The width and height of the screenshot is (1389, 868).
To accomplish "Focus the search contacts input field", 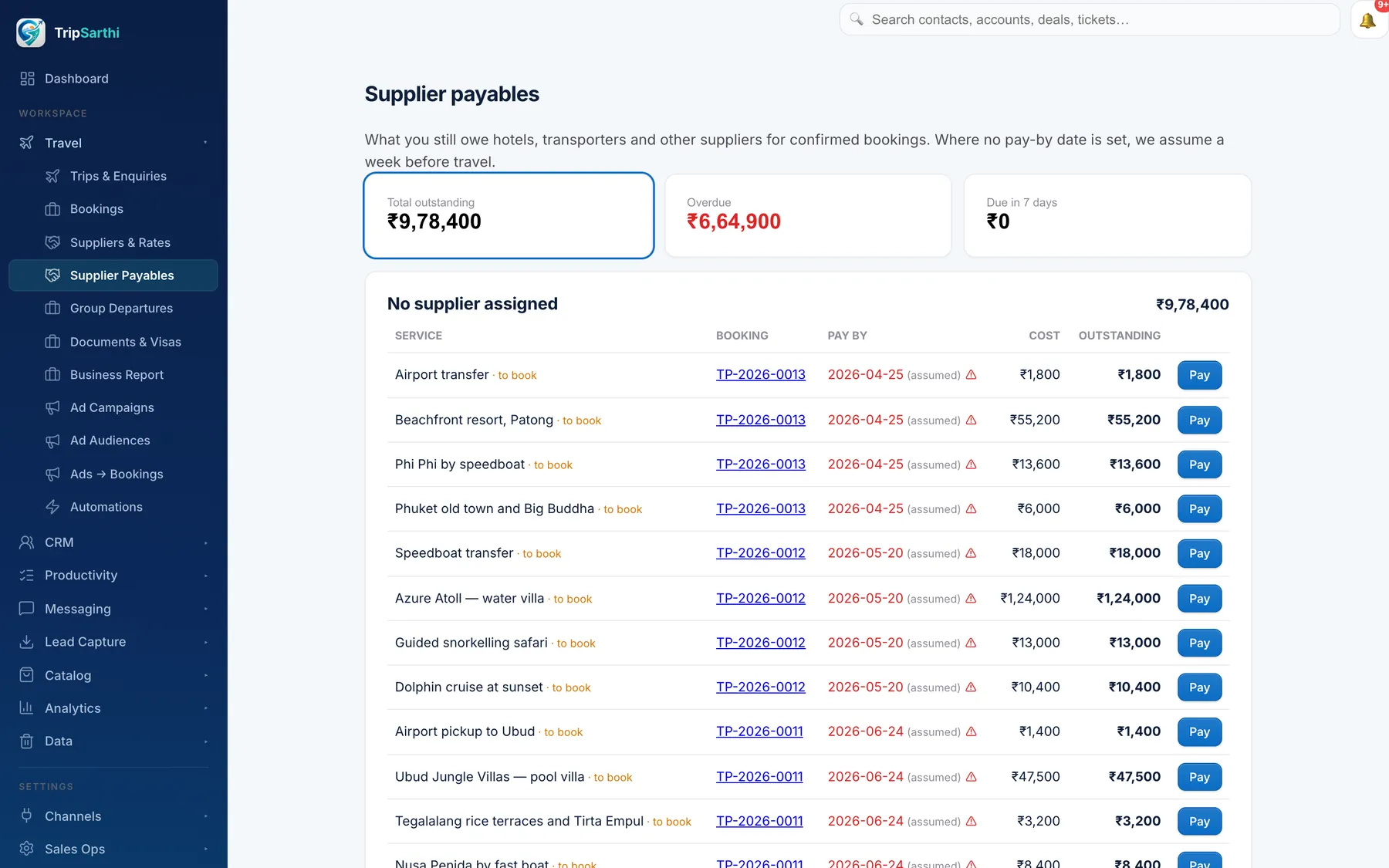I will coord(1090,19).
